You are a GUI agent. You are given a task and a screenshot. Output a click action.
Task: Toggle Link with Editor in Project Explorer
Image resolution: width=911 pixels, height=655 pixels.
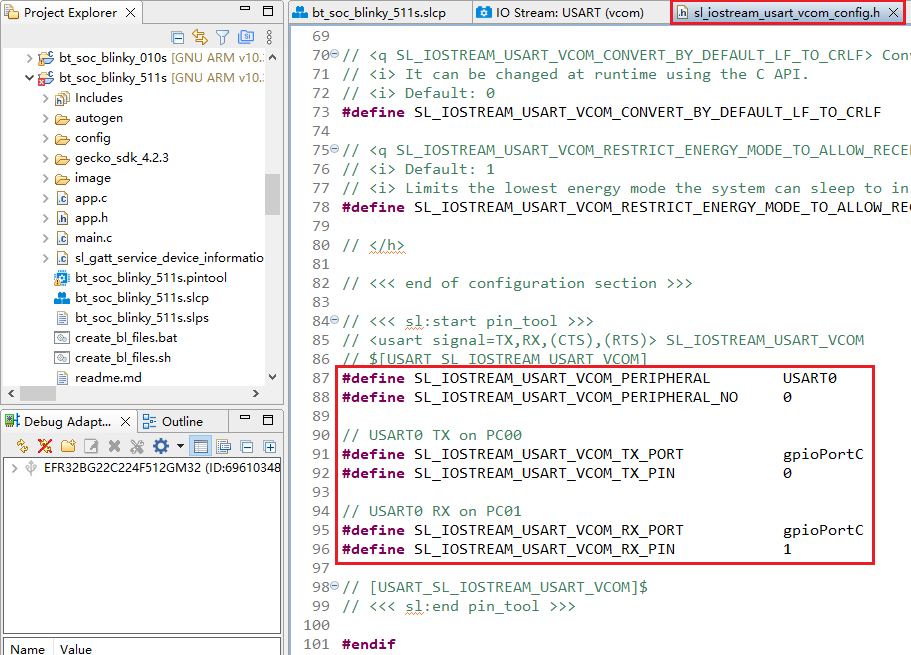(199, 36)
